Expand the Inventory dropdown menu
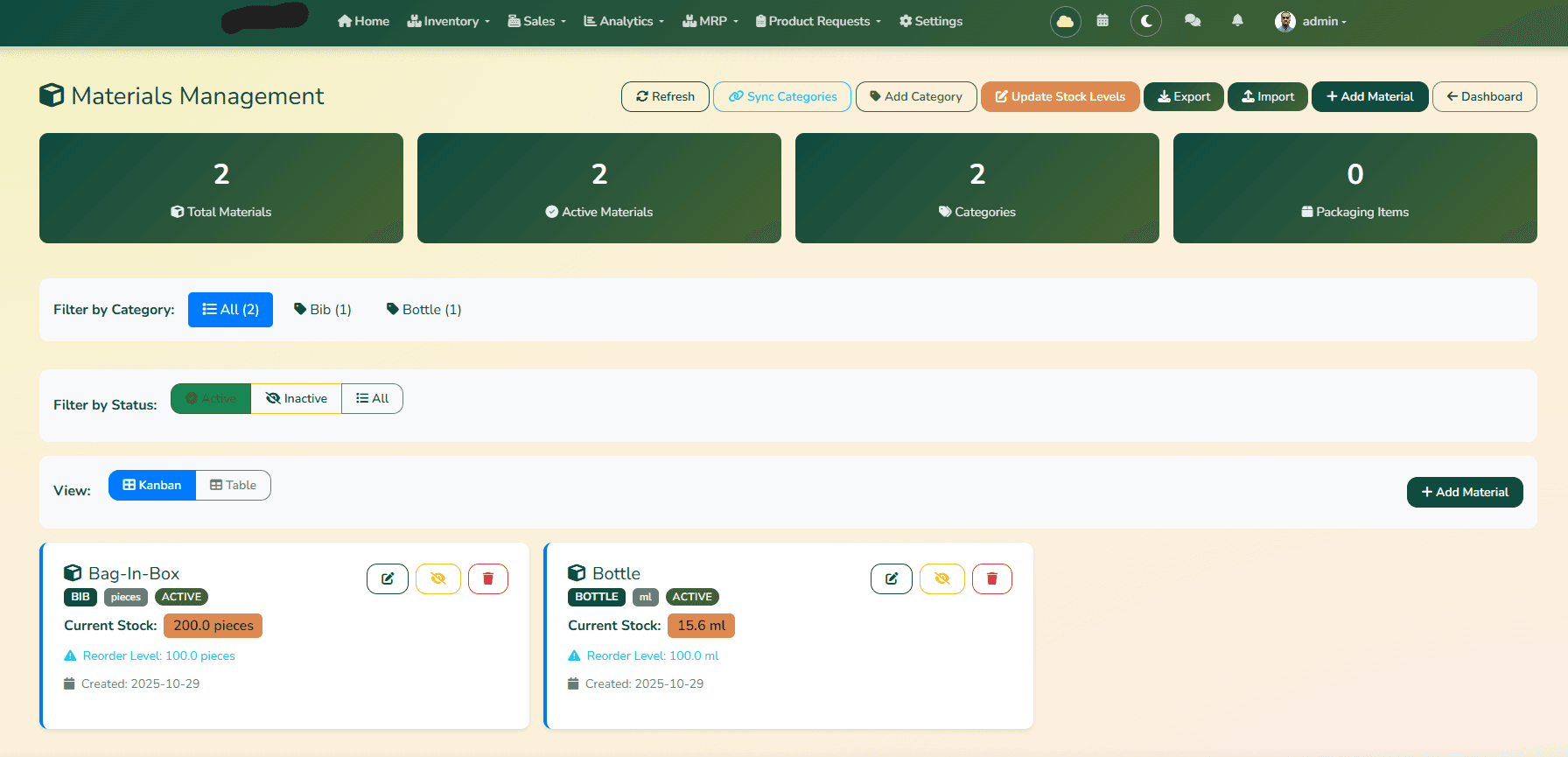 (x=448, y=21)
